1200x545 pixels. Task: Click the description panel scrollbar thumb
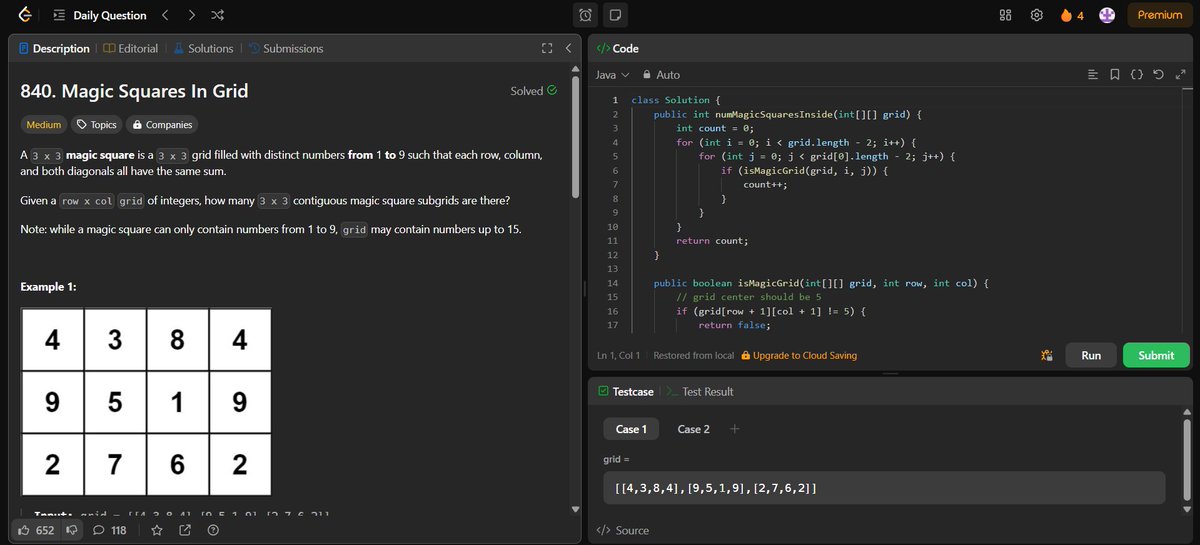575,135
